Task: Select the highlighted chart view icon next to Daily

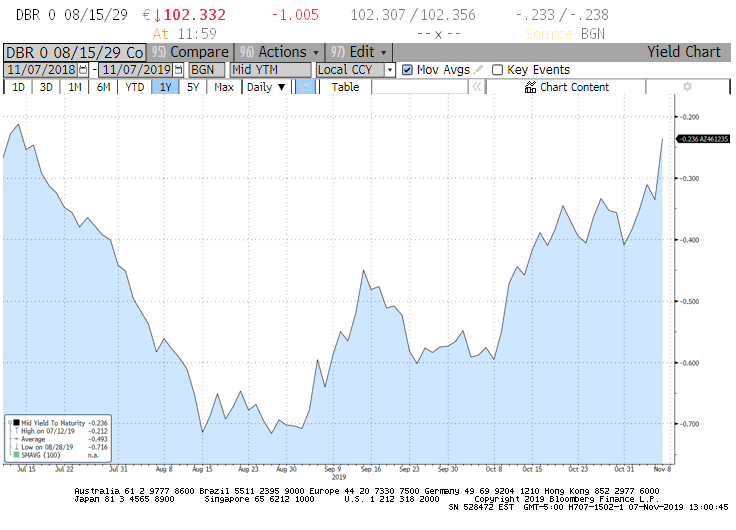Action: pos(306,87)
